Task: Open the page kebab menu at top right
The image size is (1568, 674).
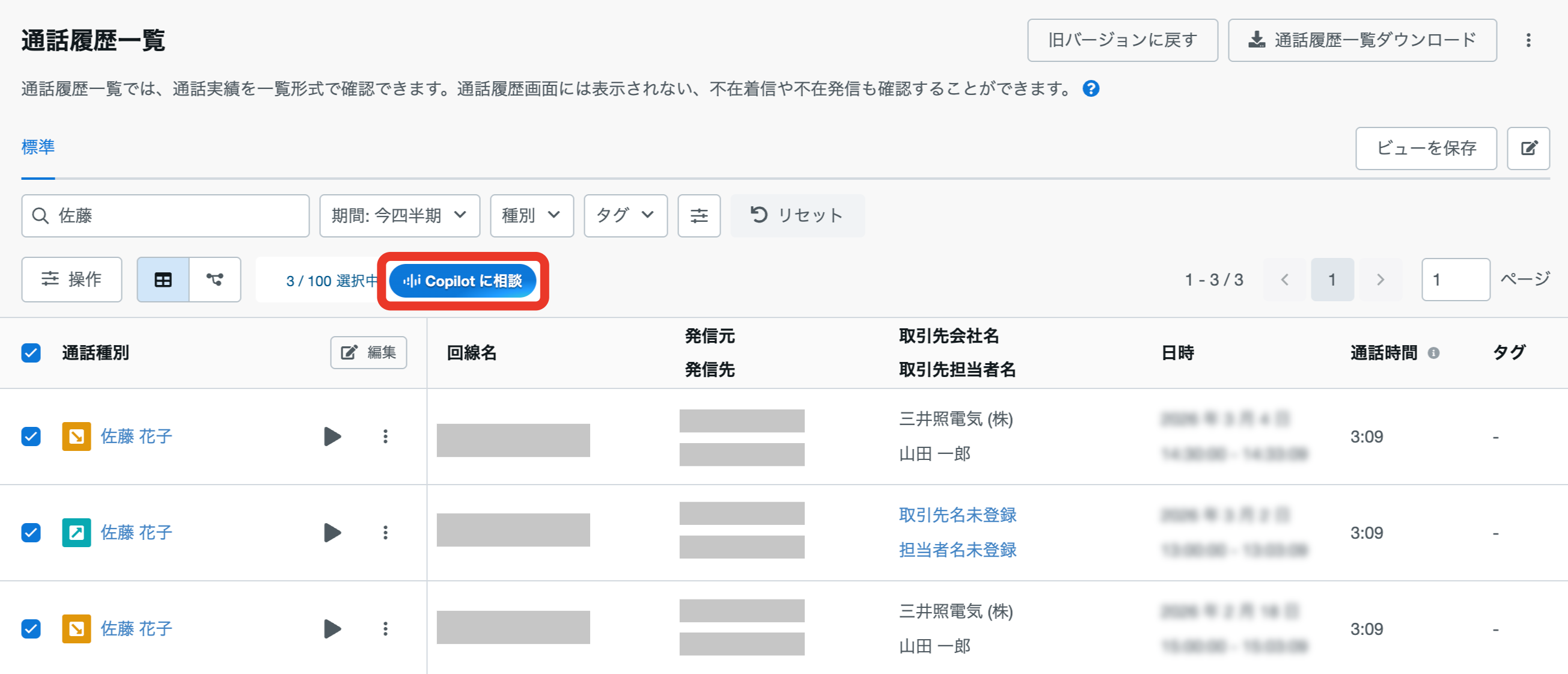Action: pyautogui.click(x=1528, y=40)
